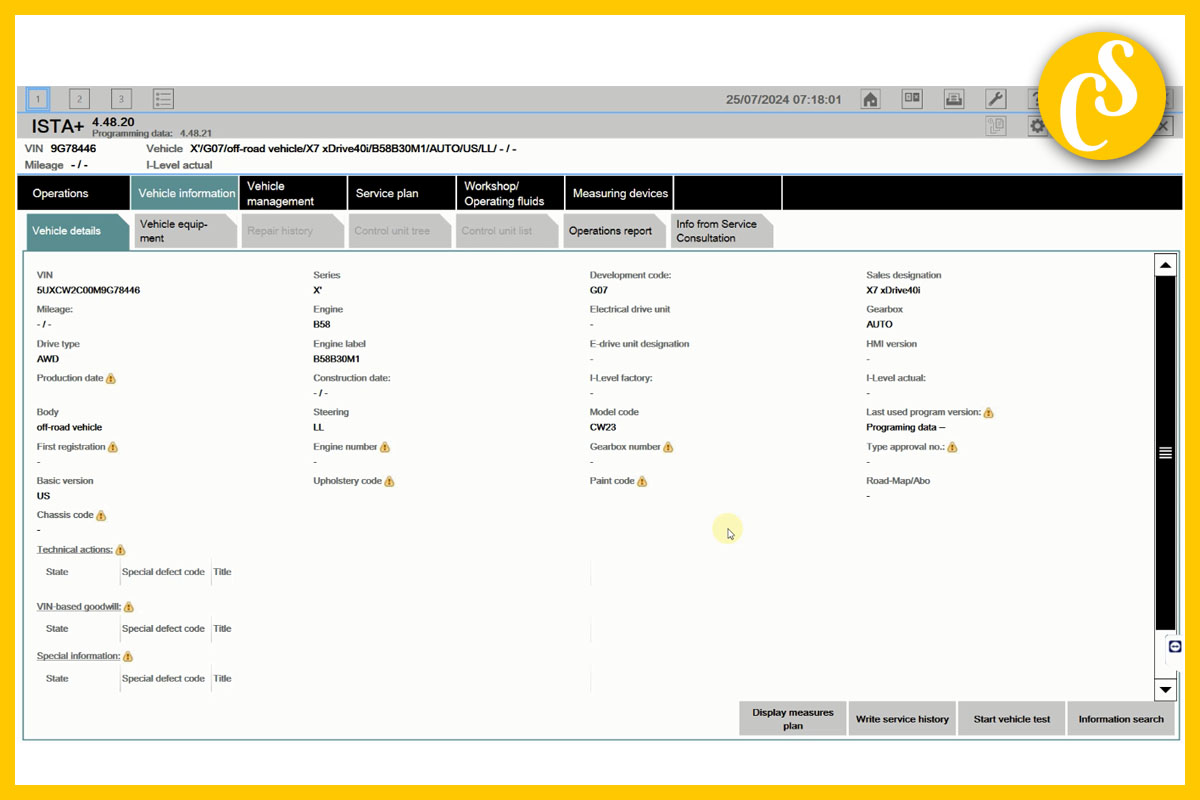This screenshot has height=800, width=1200.
Task: Click the wrench tools icon
Action: 996,99
